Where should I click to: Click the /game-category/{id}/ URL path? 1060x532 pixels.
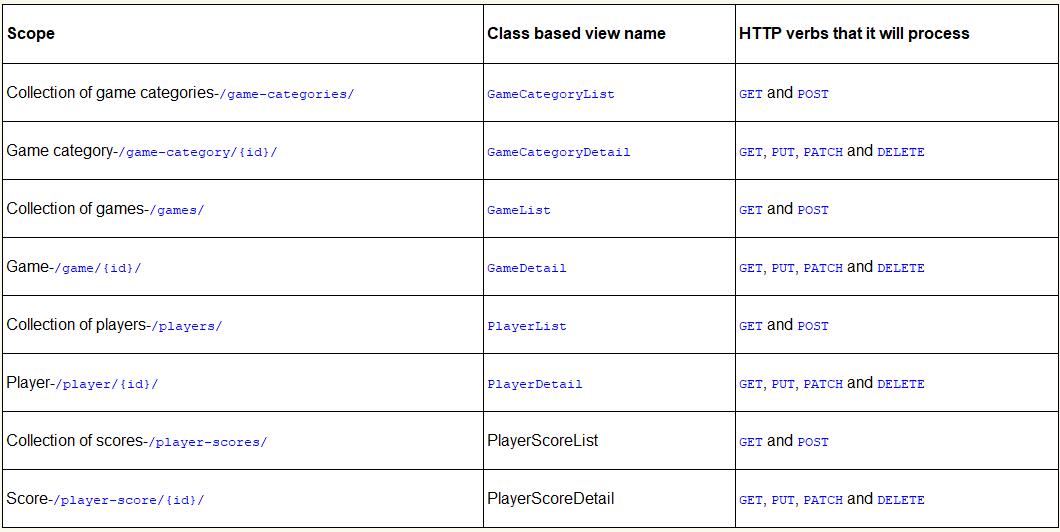coord(198,152)
